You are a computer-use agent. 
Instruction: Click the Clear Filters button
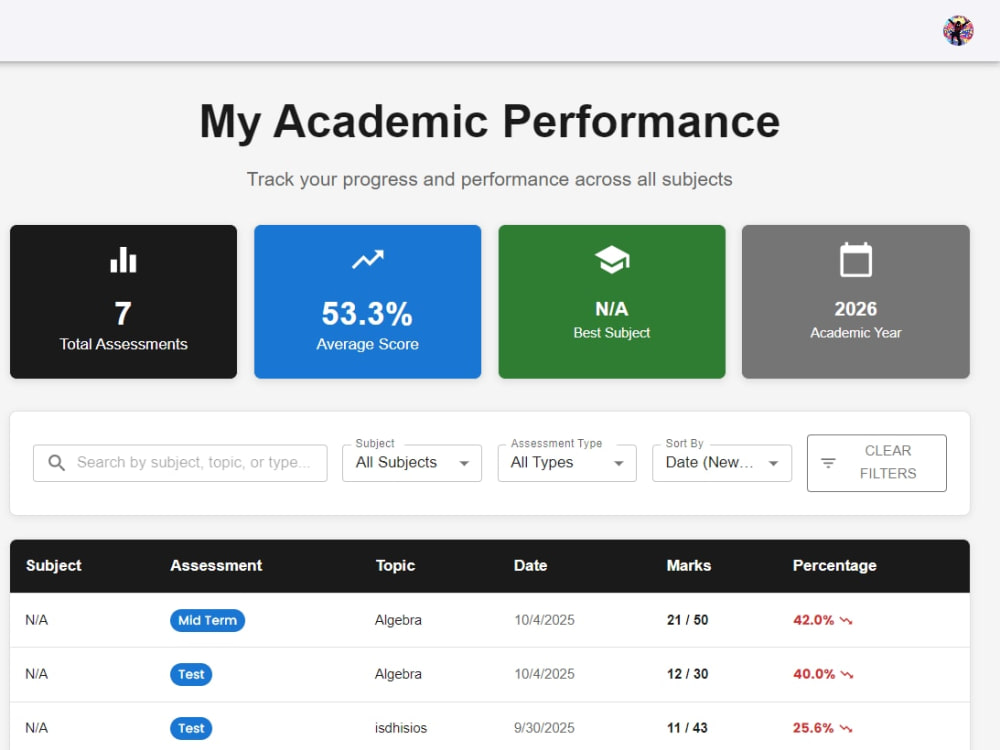click(x=876, y=463)
